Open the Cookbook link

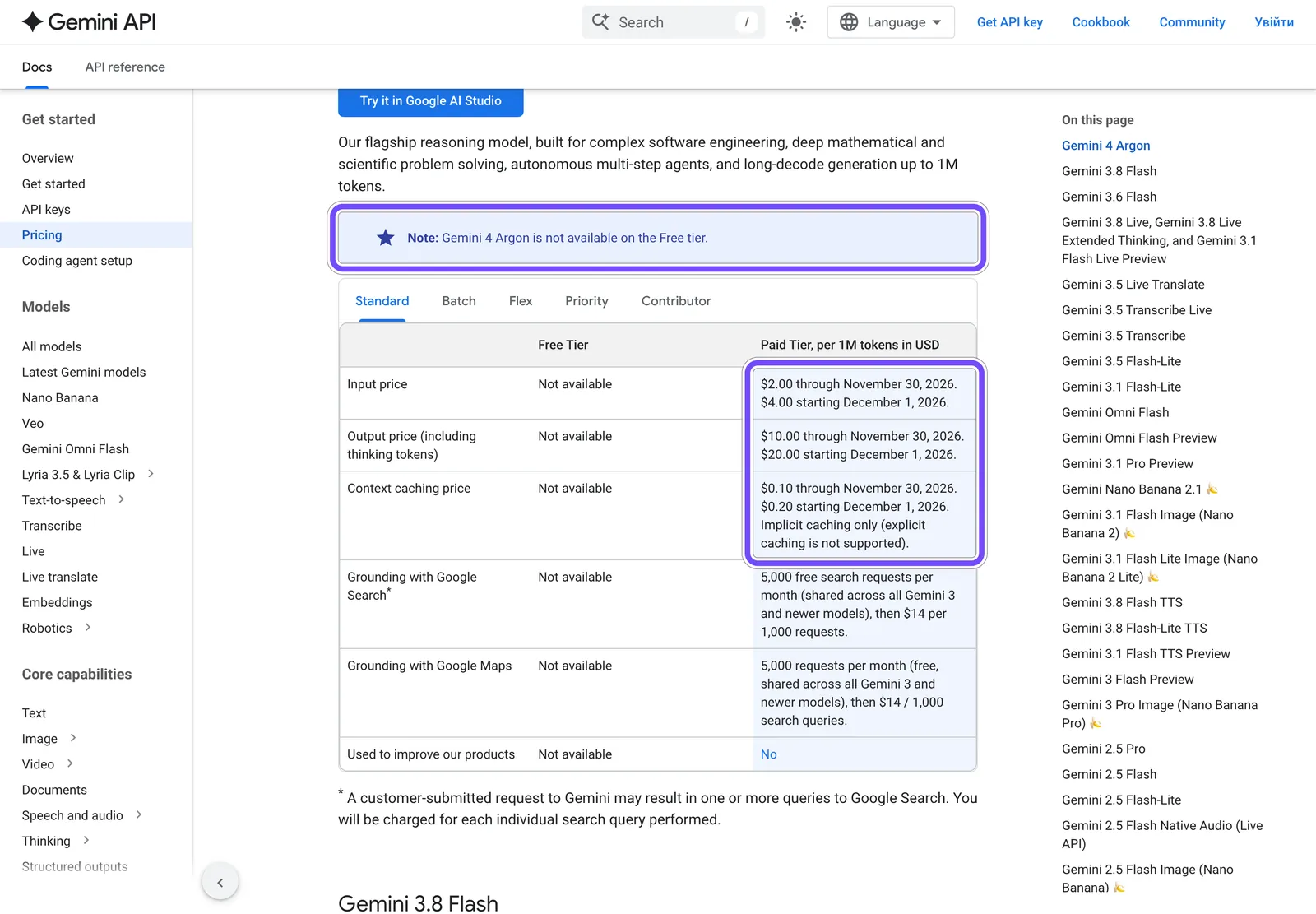(1101, 22)
